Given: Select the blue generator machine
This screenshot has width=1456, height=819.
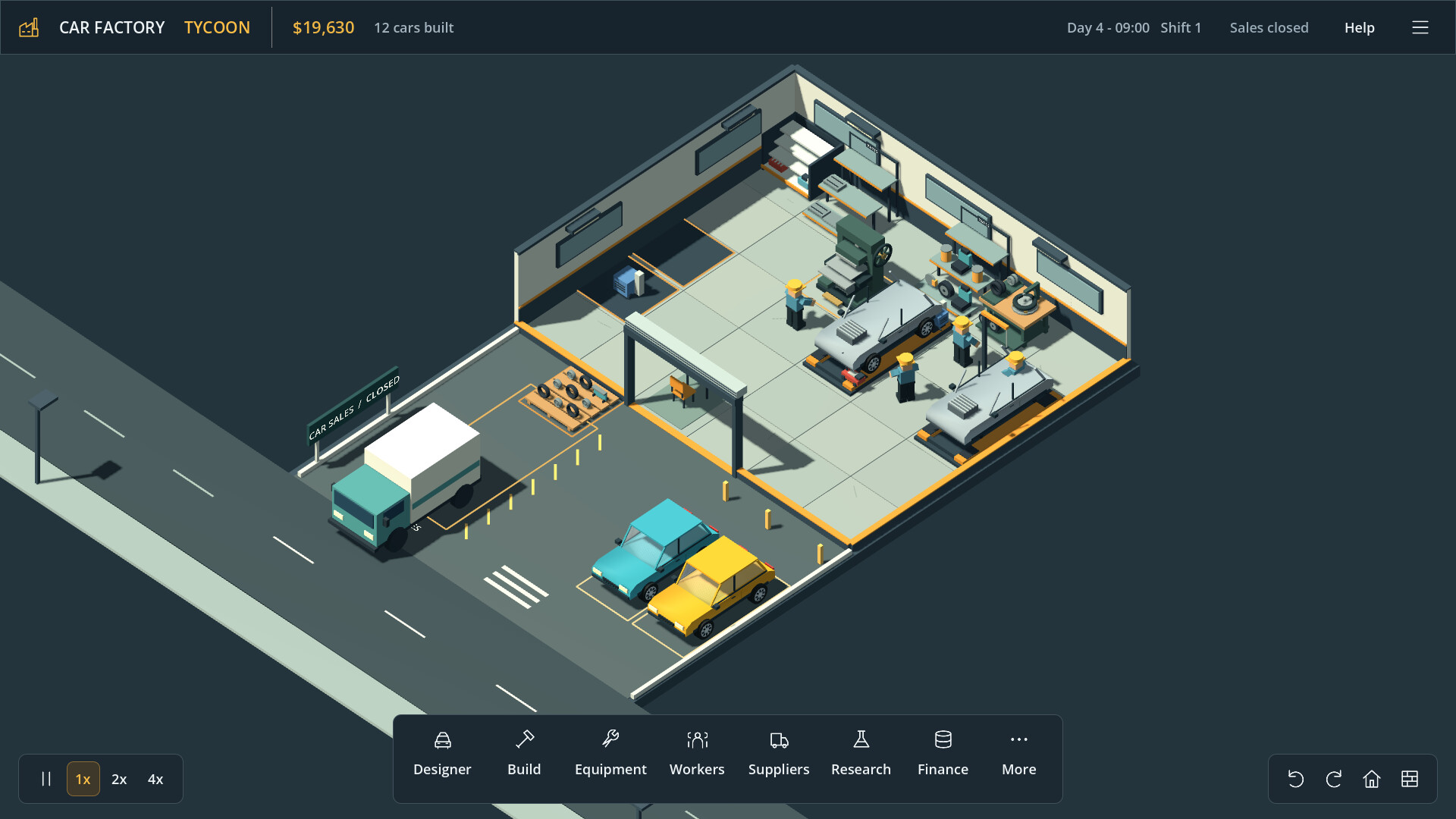Looking at the screenshot, I should click(x=629, y=282).
